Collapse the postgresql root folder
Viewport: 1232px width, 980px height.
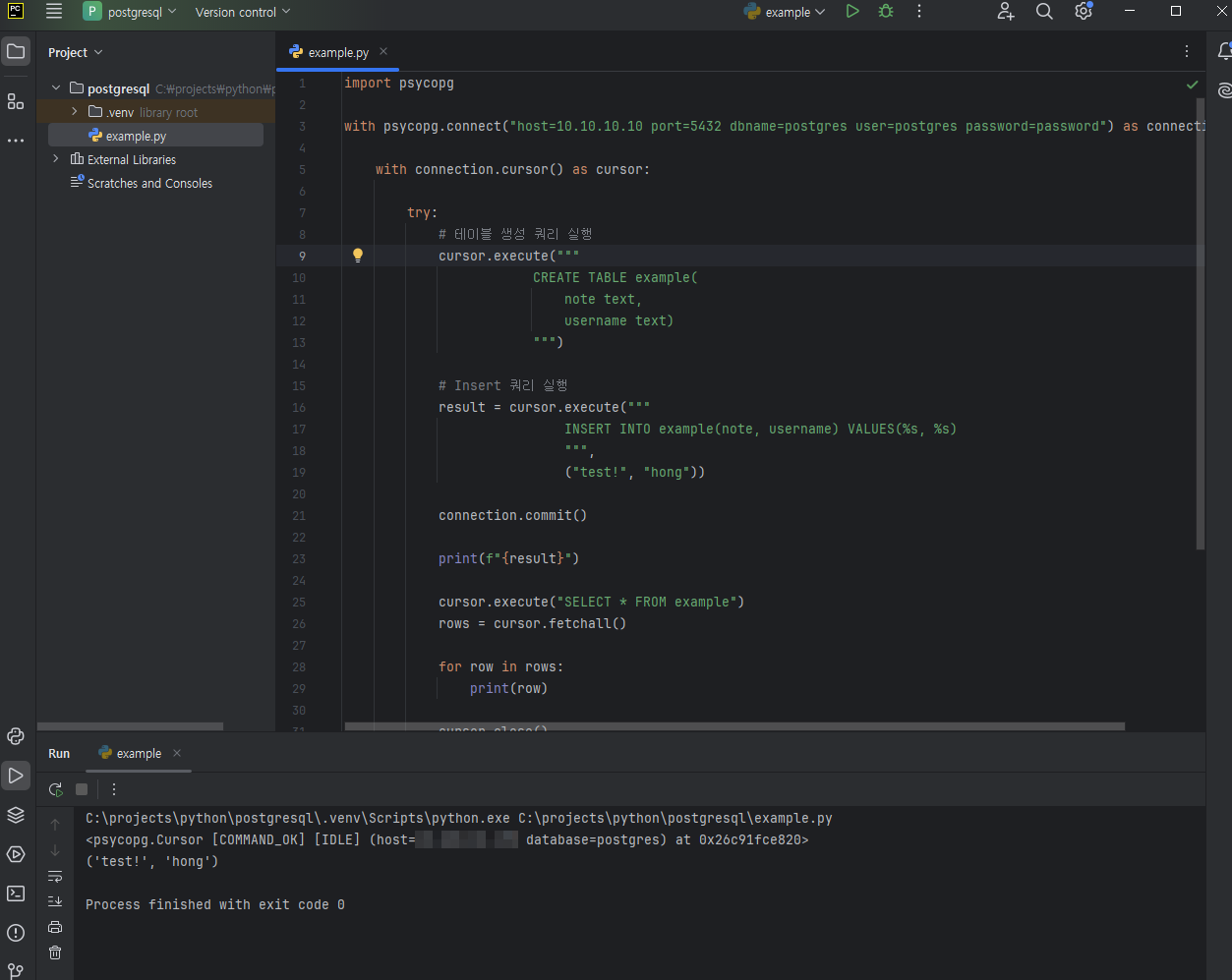56,88
